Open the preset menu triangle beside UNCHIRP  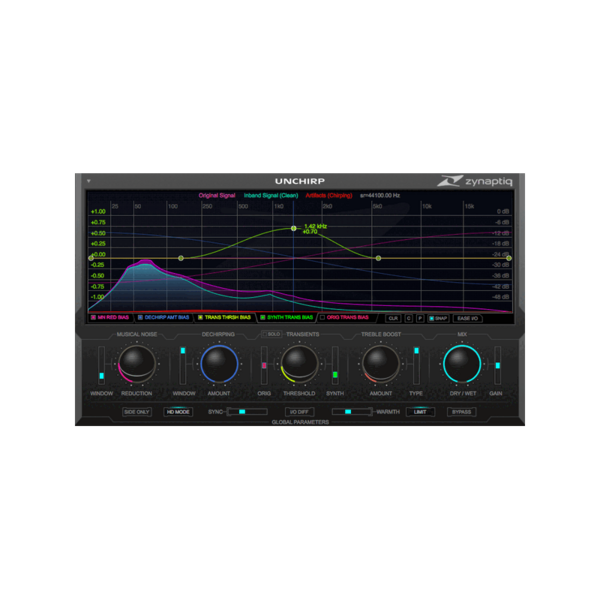89,181
